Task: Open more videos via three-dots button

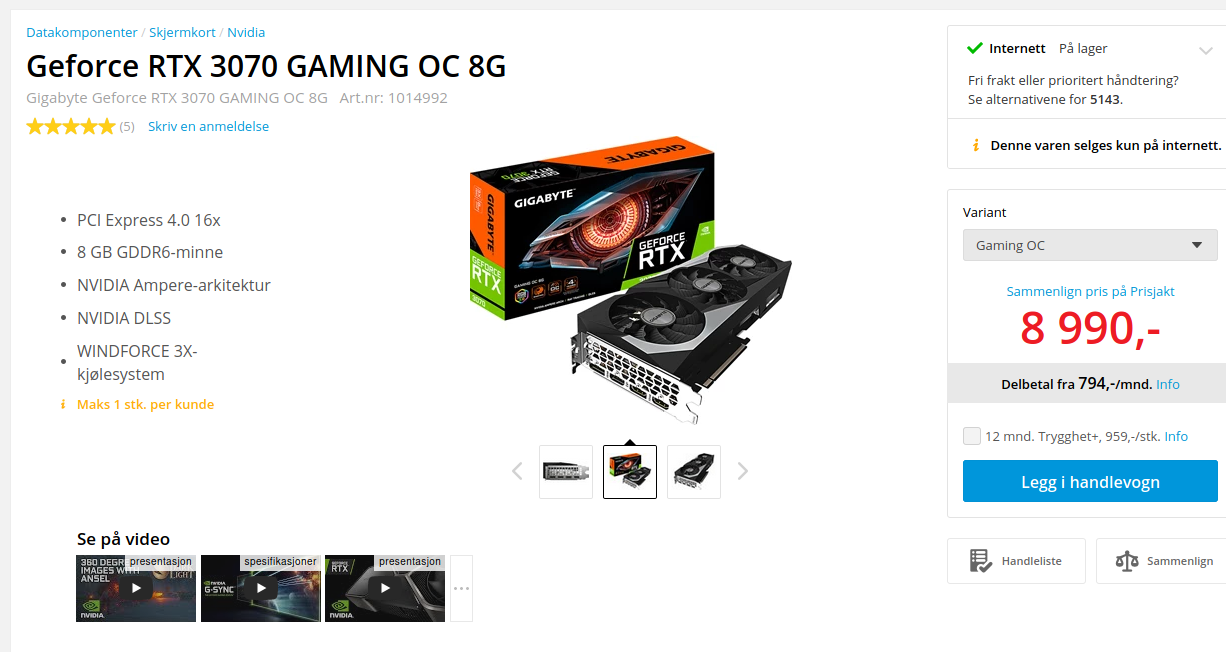Action: coord(461,588)
